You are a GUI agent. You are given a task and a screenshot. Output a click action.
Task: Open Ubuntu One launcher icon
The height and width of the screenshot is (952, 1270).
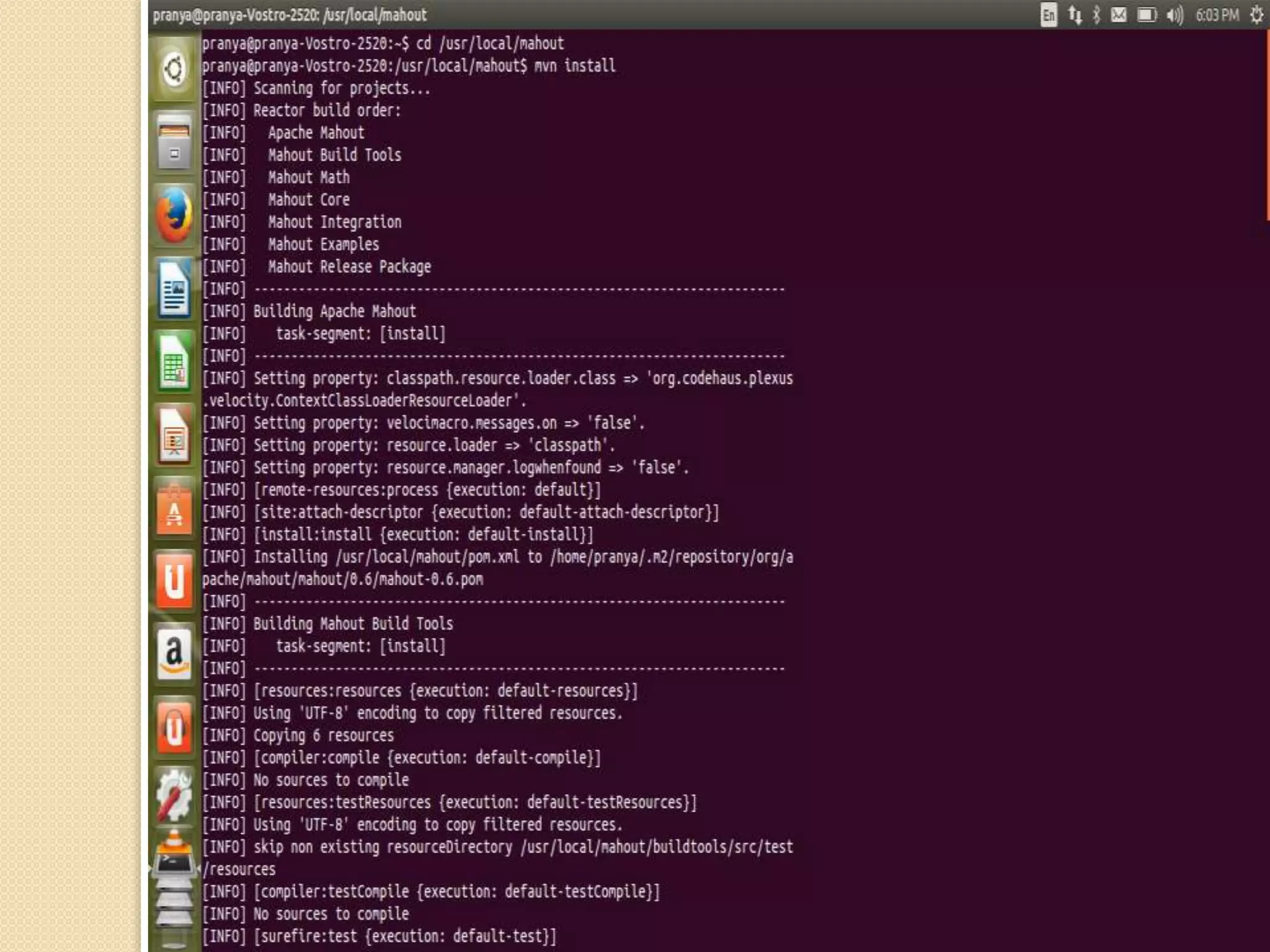pos(174,581)
